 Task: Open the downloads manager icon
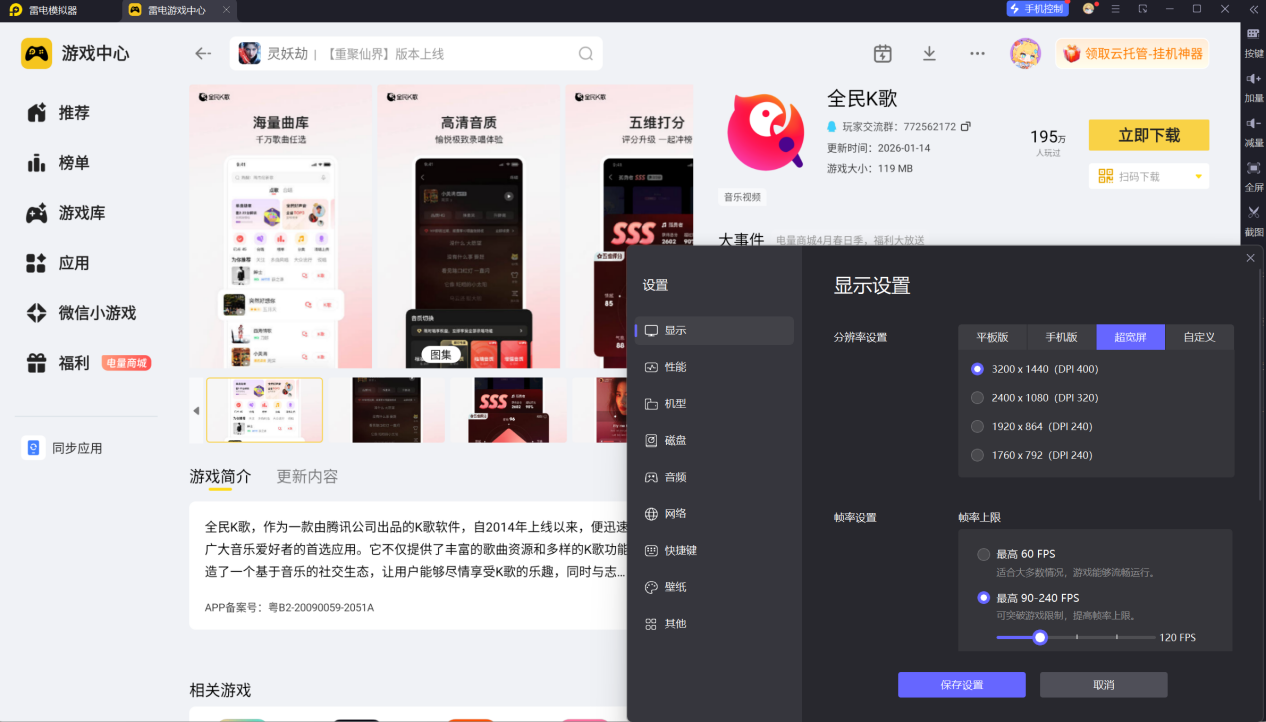(x=929, y=54)
